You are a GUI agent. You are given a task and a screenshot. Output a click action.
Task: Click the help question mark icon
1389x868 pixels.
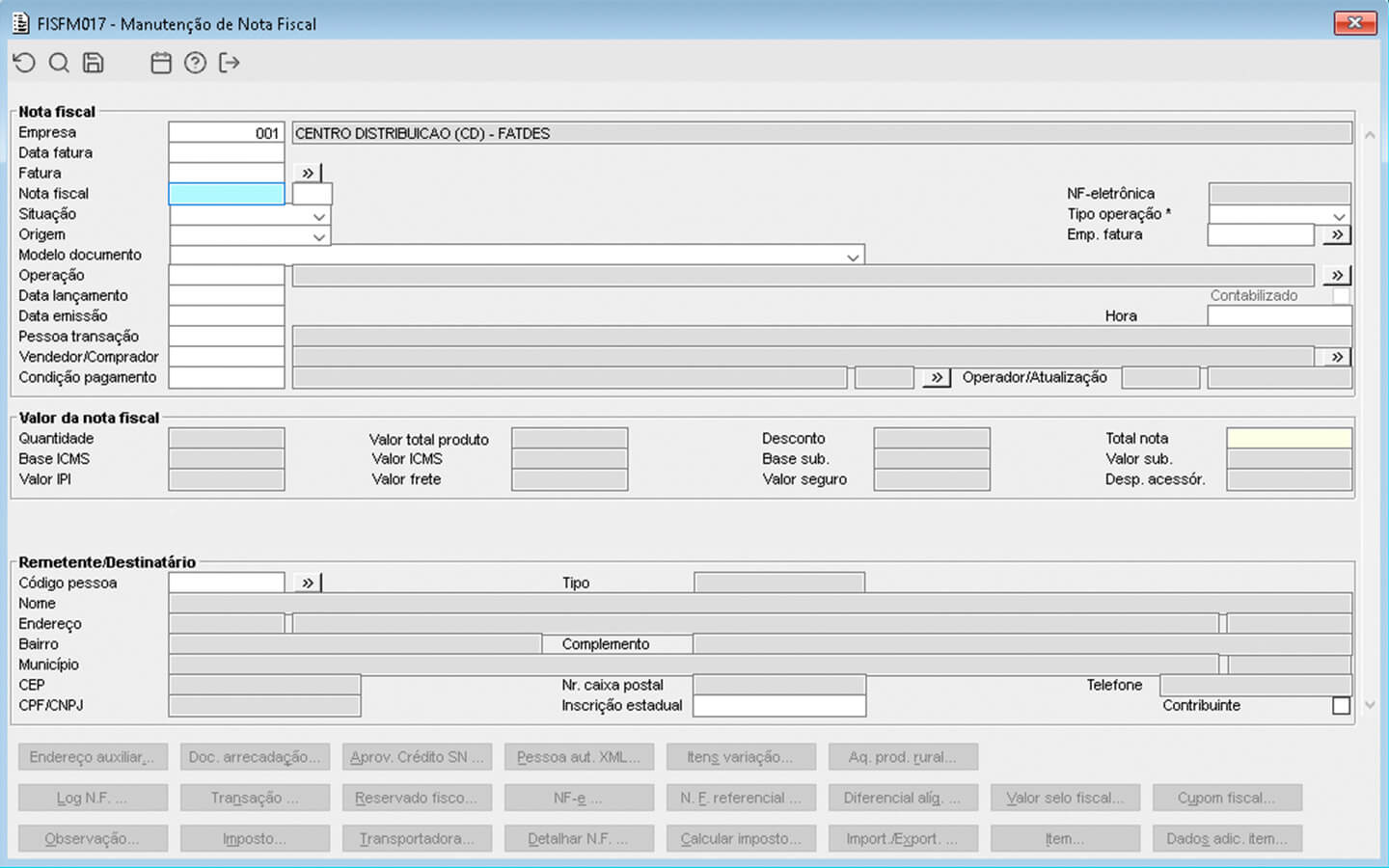tap(196, 64)
